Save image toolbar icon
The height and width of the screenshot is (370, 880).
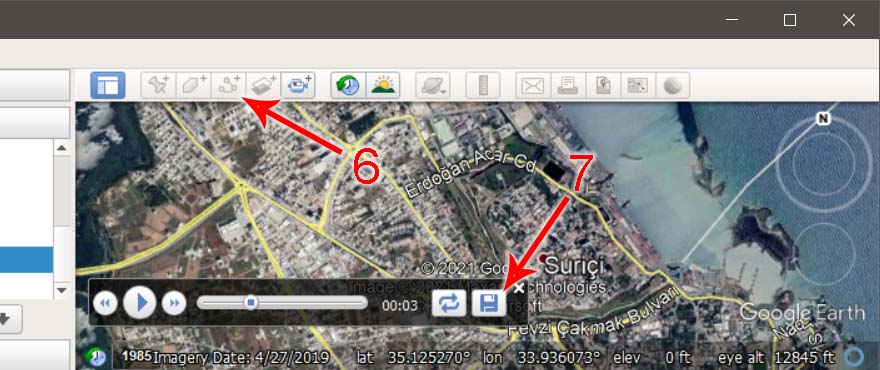click(x=603, y=85)
